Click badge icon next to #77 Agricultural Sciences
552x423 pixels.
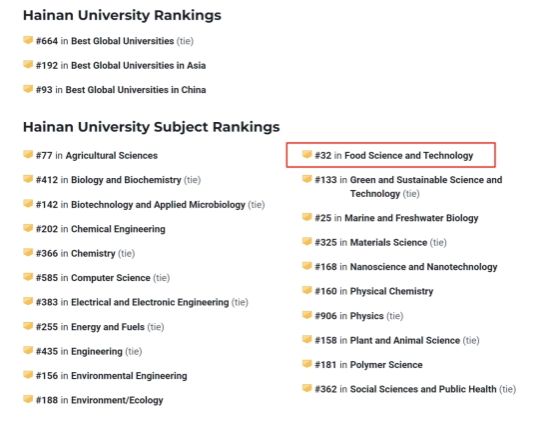tap(28, 154)
